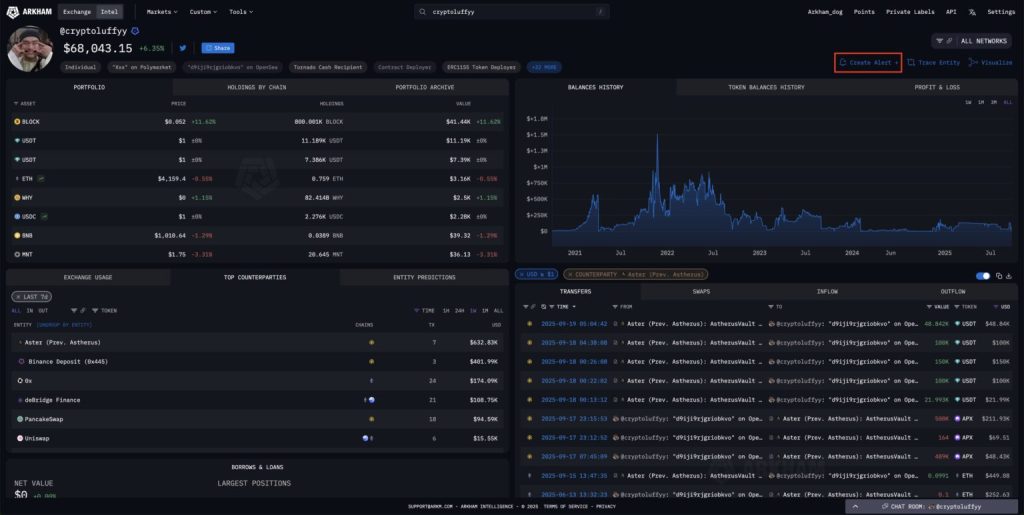Open the 2025-09-19 05:04:42 transaction link

pos(574,324)
